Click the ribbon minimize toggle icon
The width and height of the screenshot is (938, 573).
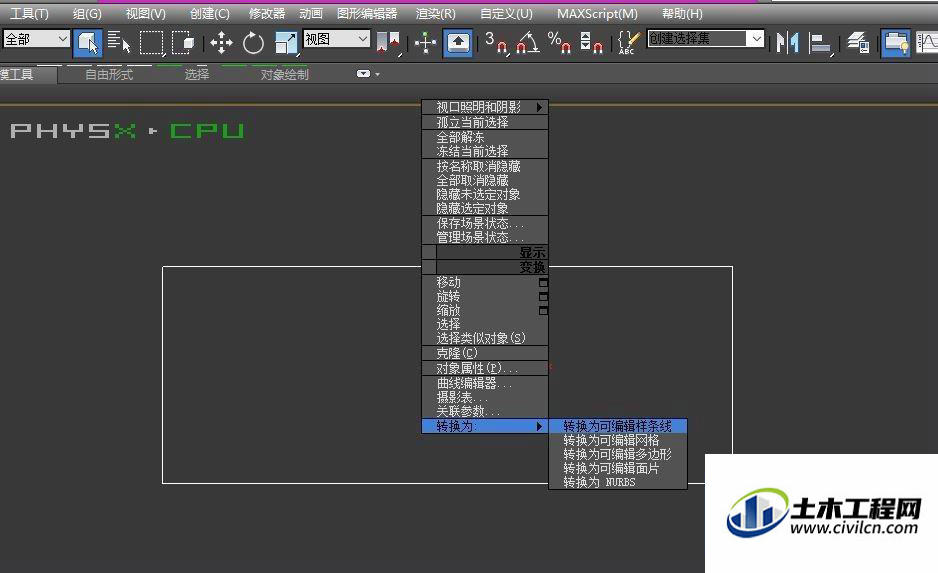[363, 74]
